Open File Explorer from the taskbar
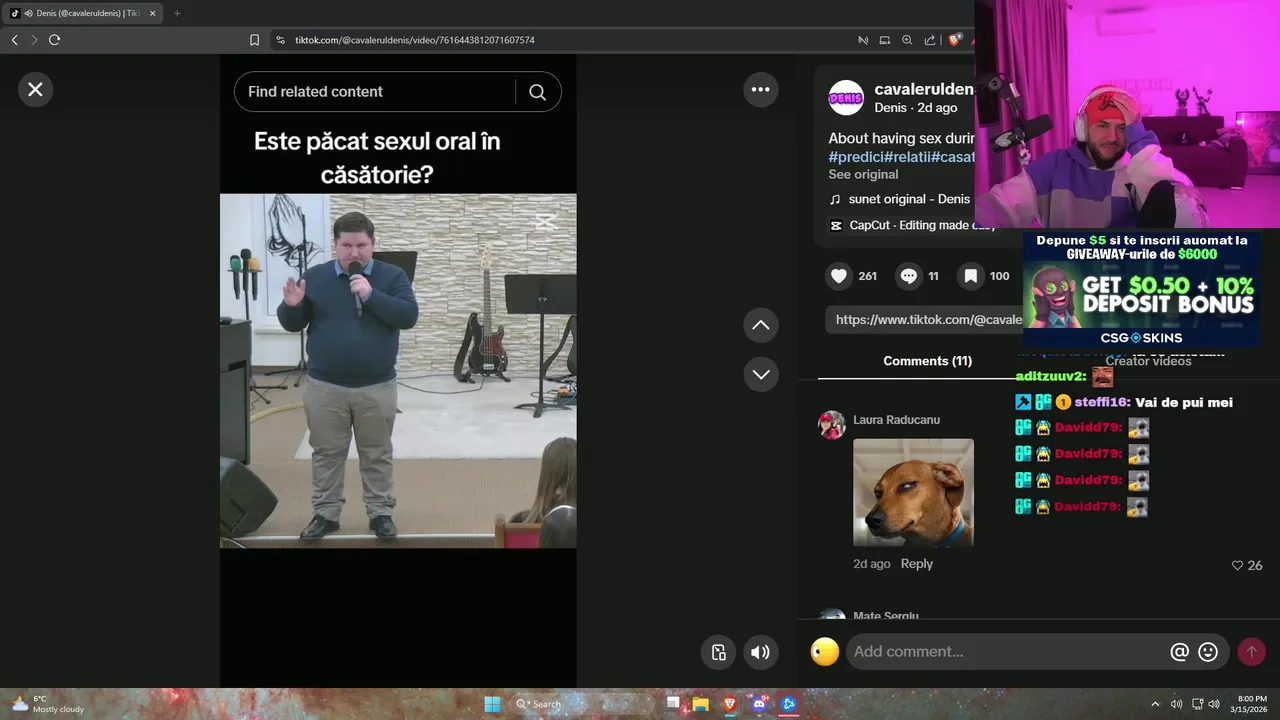The image size is (1280, 720). [700, 704]
